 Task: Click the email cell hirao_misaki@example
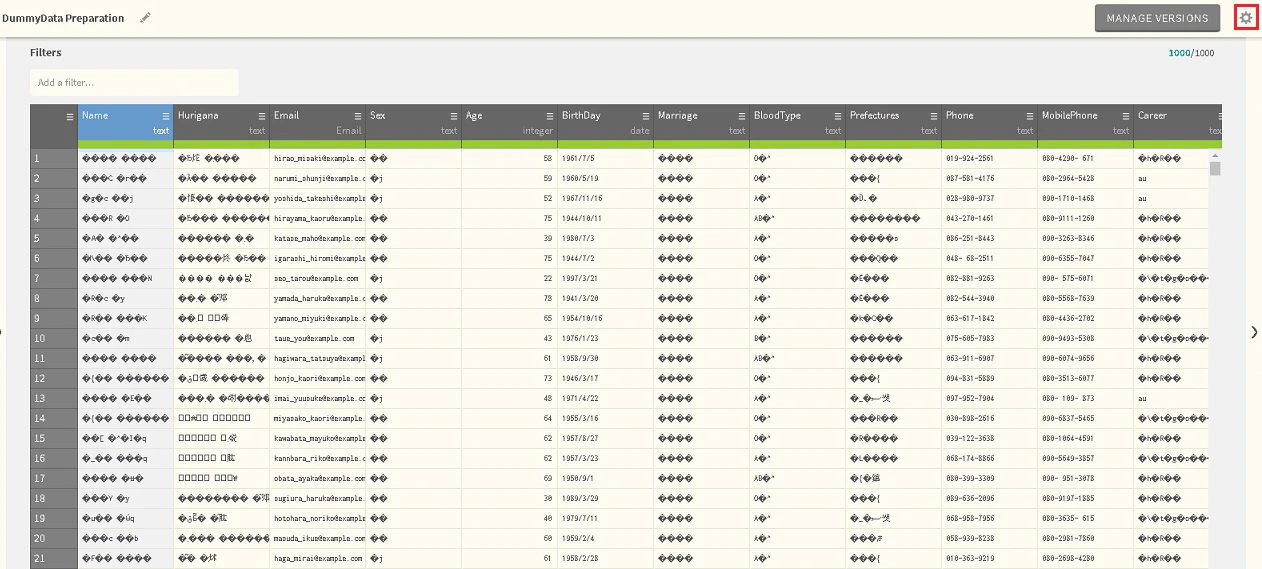coord(318,159)
